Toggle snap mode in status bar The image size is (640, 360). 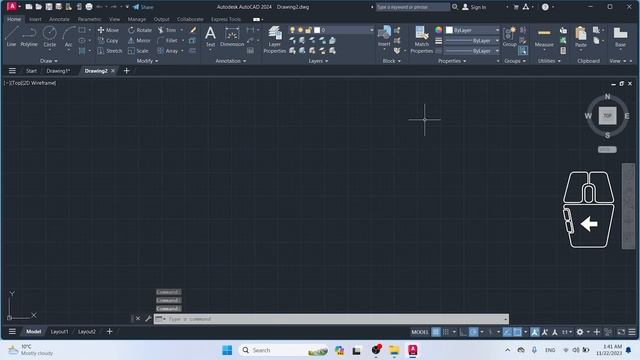click(x=446, y=332)
